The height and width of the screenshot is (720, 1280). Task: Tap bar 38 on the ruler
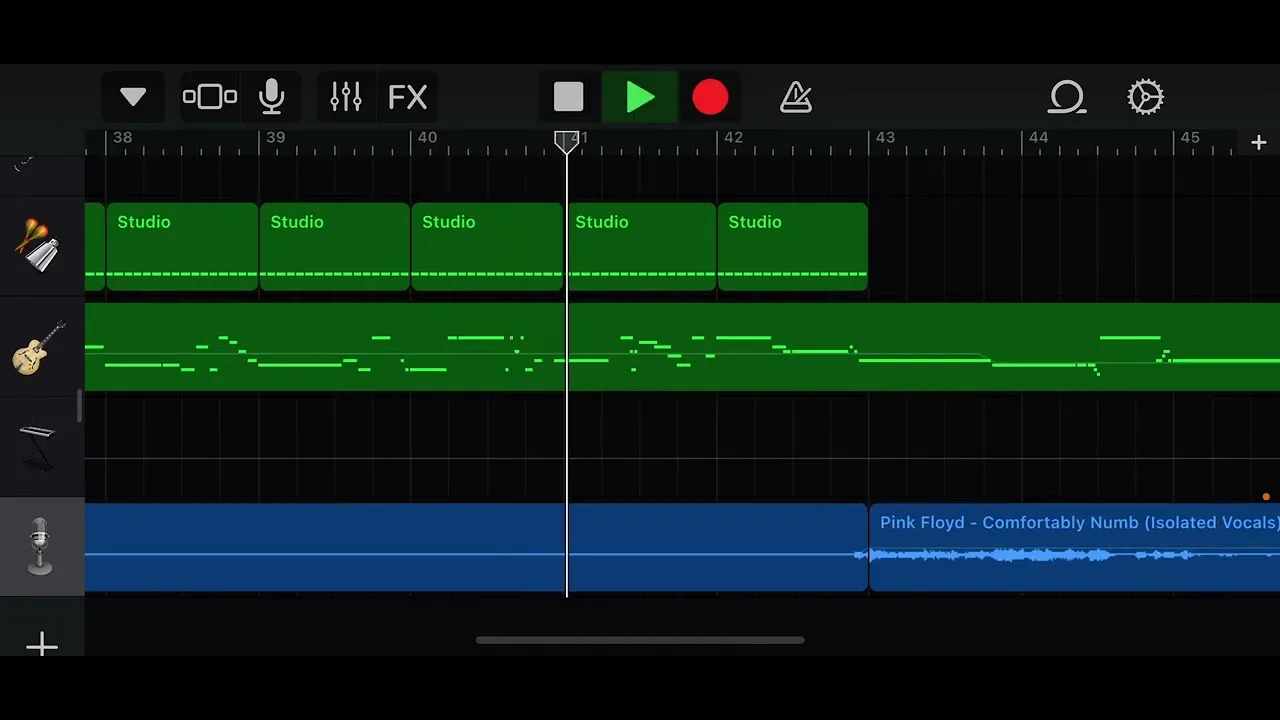122,138
